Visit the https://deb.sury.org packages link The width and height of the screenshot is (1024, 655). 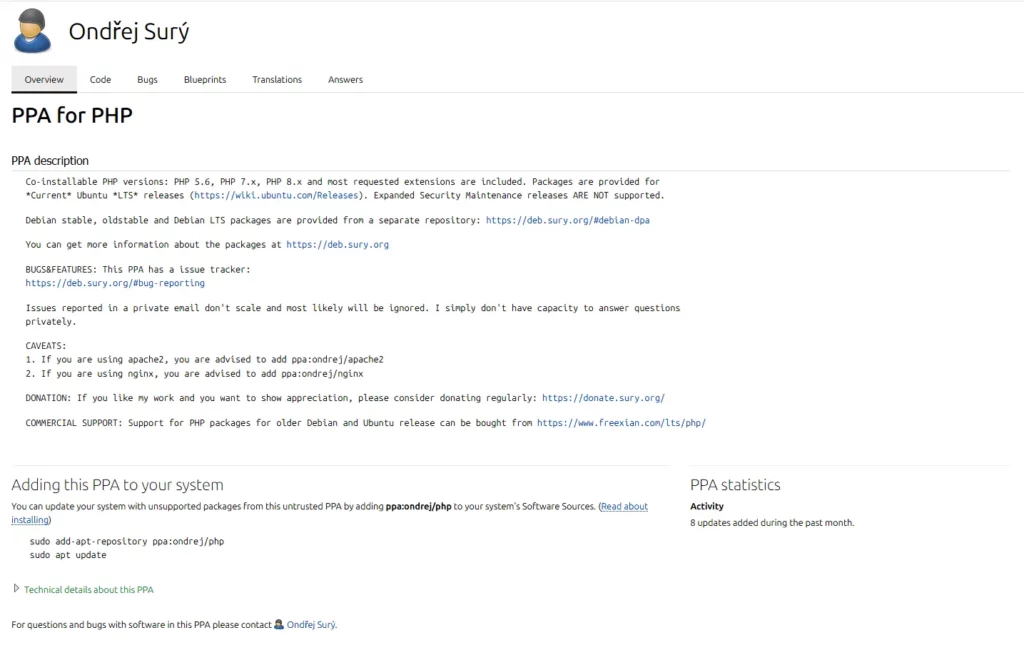coord(337,244)
